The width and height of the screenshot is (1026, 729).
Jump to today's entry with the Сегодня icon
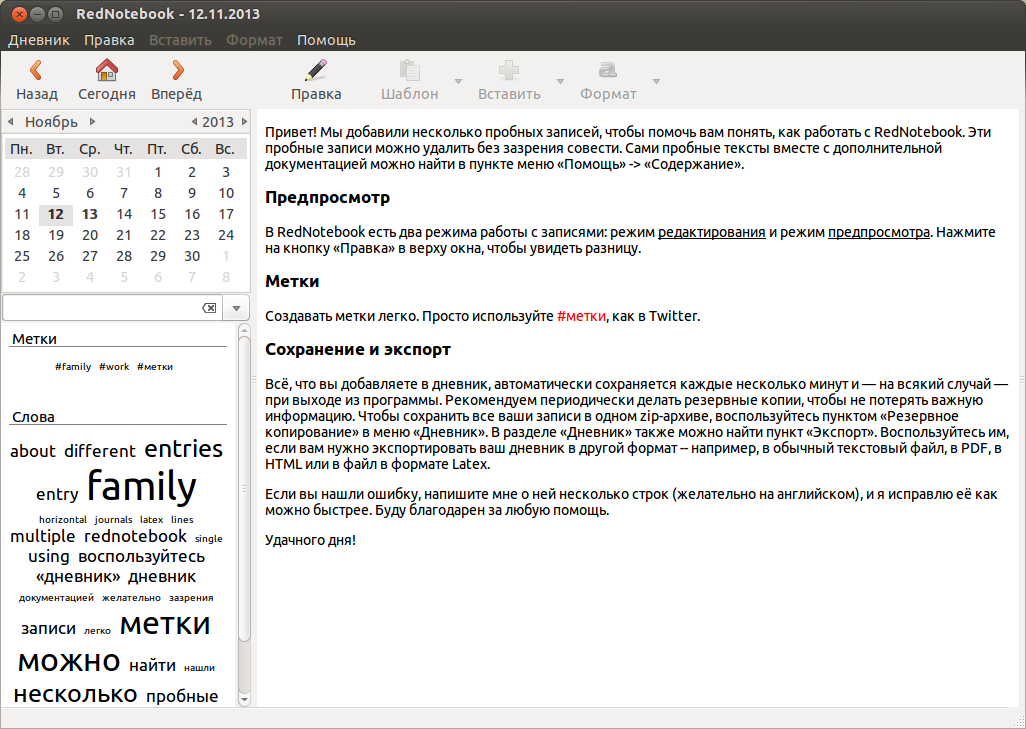coord(108,80)
